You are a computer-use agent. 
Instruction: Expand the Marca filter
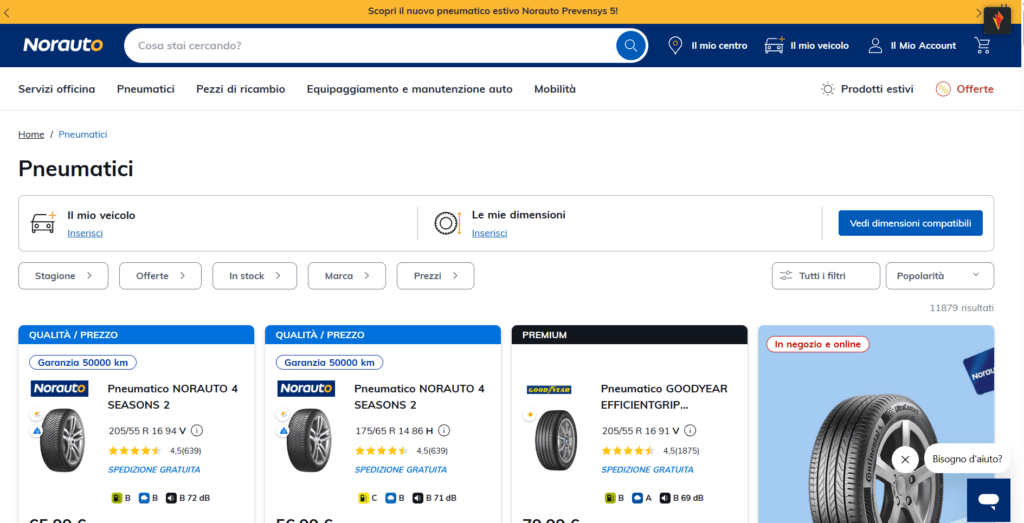[x=347, y=276]
